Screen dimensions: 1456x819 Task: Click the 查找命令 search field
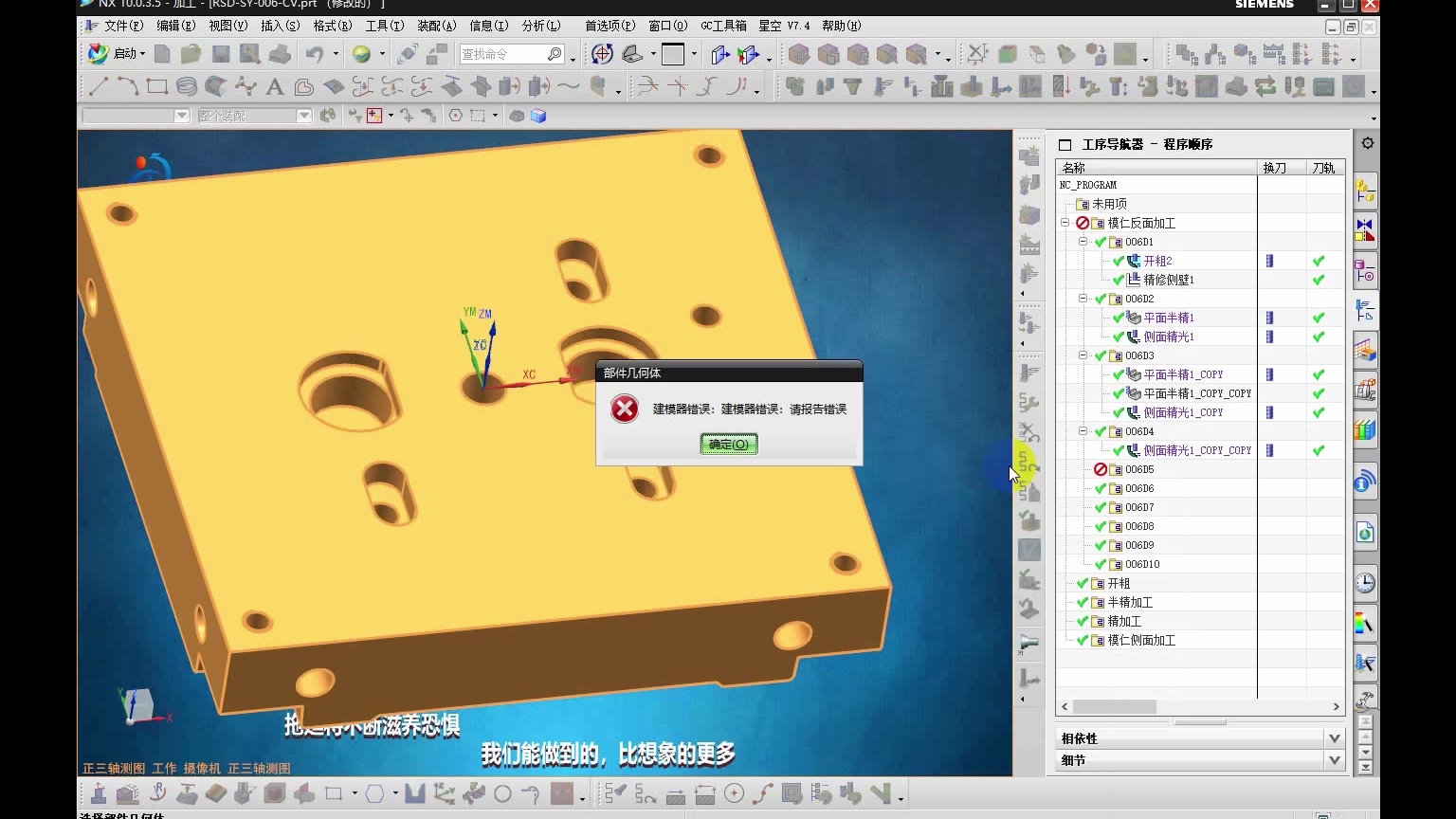click(502, 54)
